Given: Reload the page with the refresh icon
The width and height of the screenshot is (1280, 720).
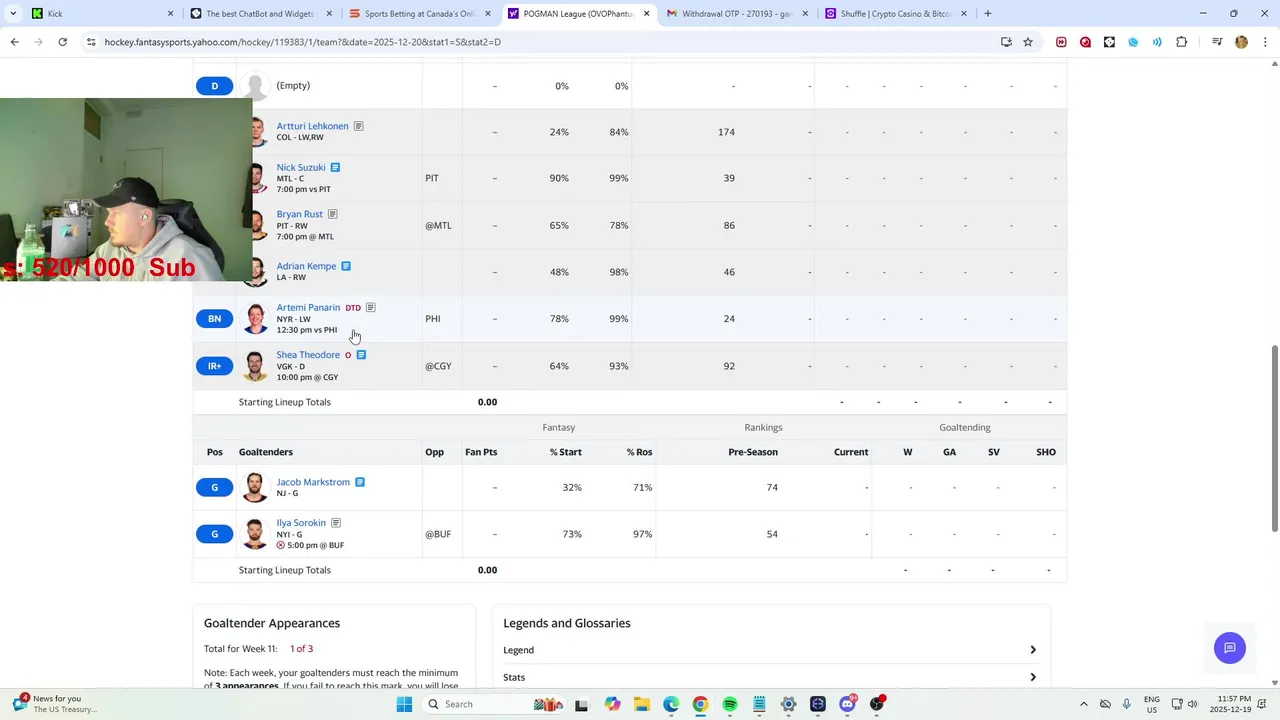Looking at the screenshot, I should click(x=62, y=42).
